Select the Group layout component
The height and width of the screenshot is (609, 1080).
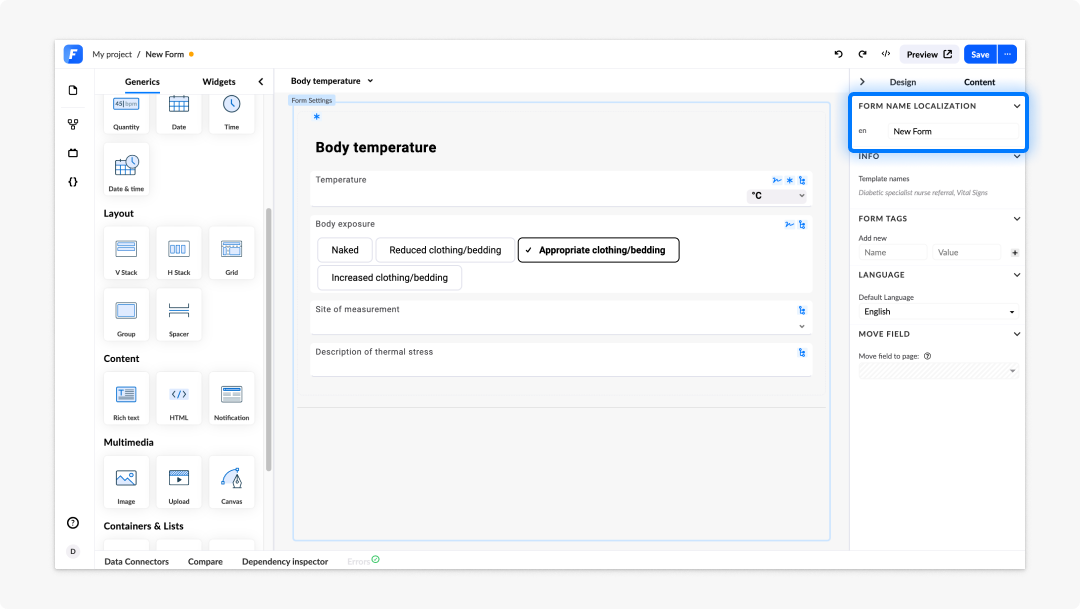126,314
